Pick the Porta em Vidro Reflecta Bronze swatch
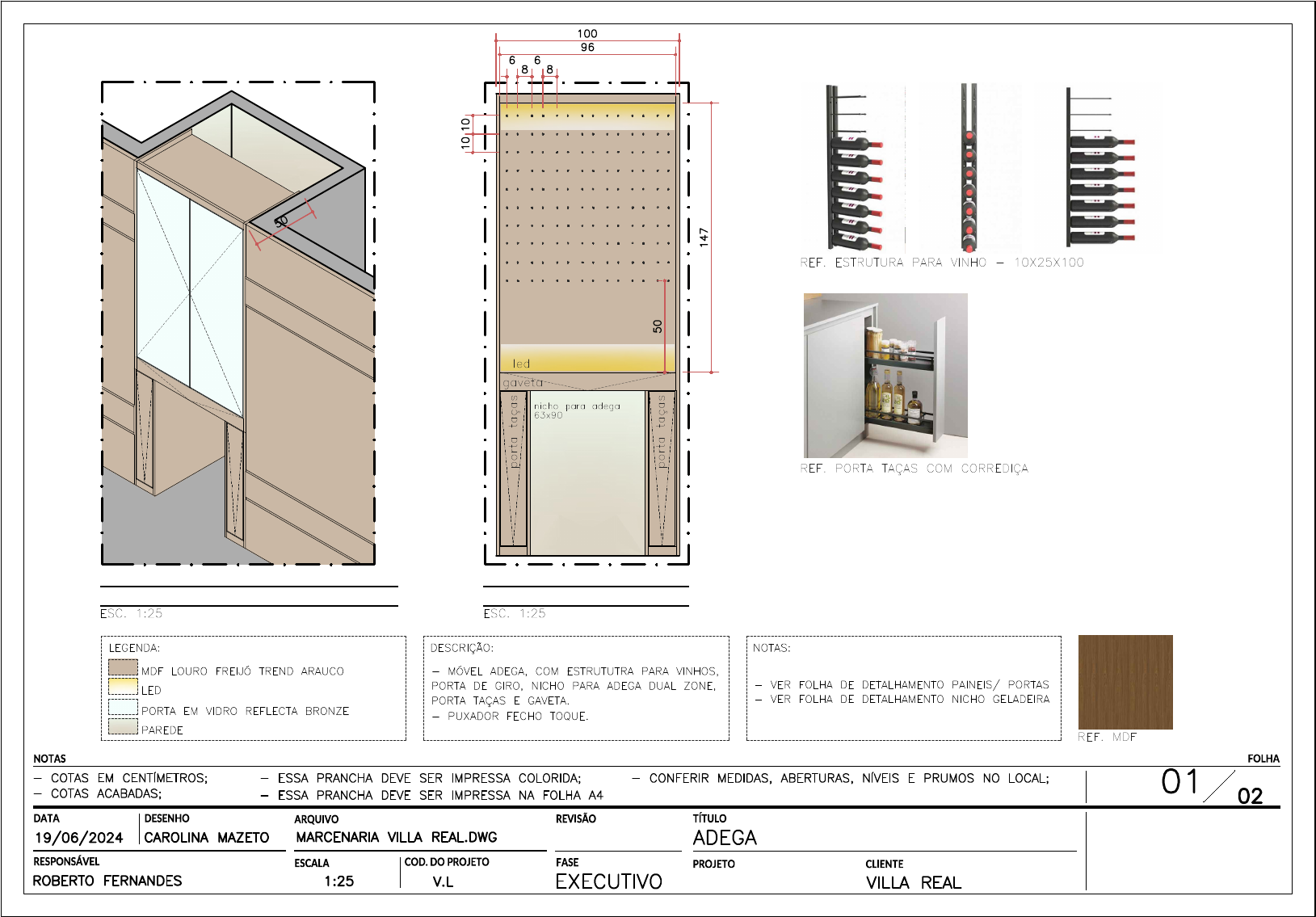This screenshot has width=1316, height=917. 123,707
